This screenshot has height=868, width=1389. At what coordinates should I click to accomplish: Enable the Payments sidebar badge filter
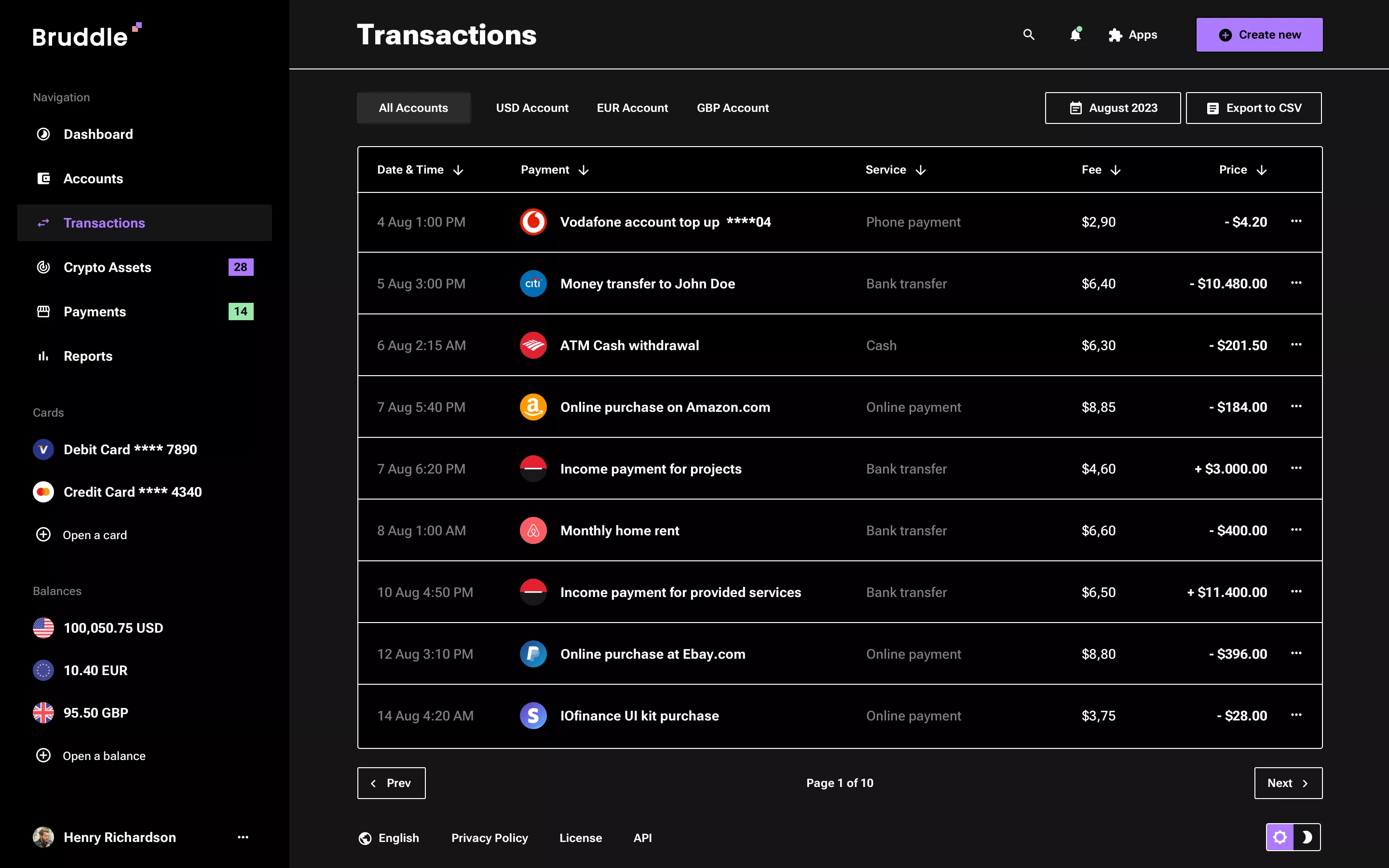coord(241,312)
